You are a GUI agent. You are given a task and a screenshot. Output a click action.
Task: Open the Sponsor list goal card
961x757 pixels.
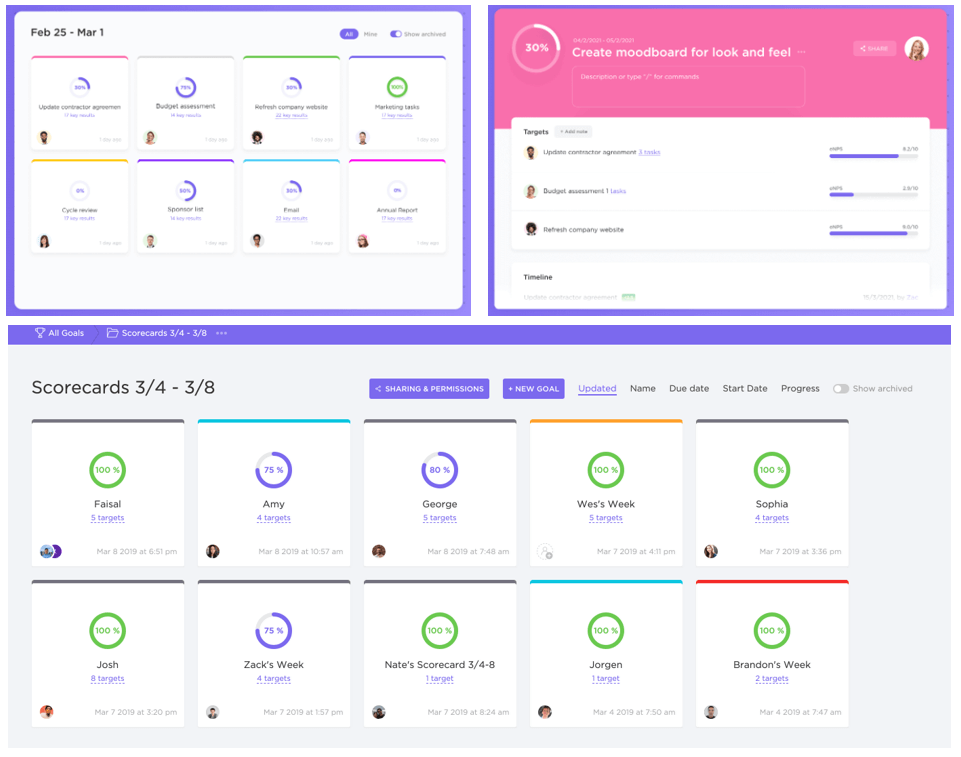click(x=186, y=206)
